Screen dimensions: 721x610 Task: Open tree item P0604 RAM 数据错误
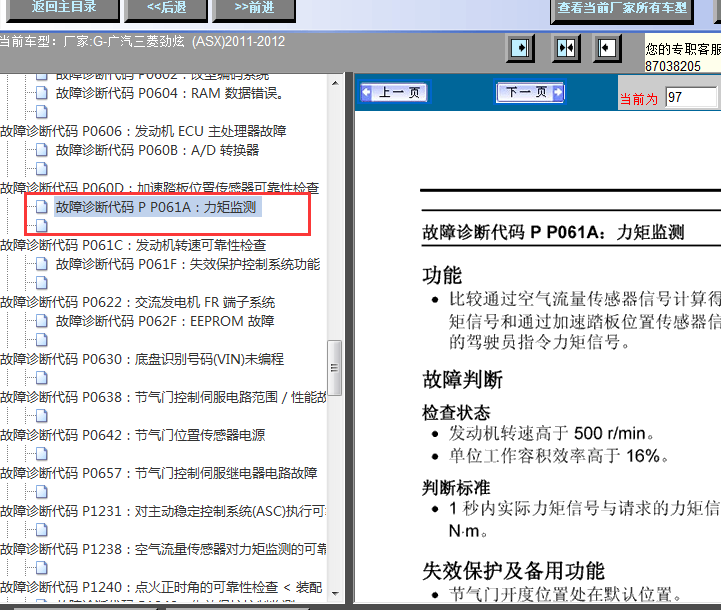(169, 93)
